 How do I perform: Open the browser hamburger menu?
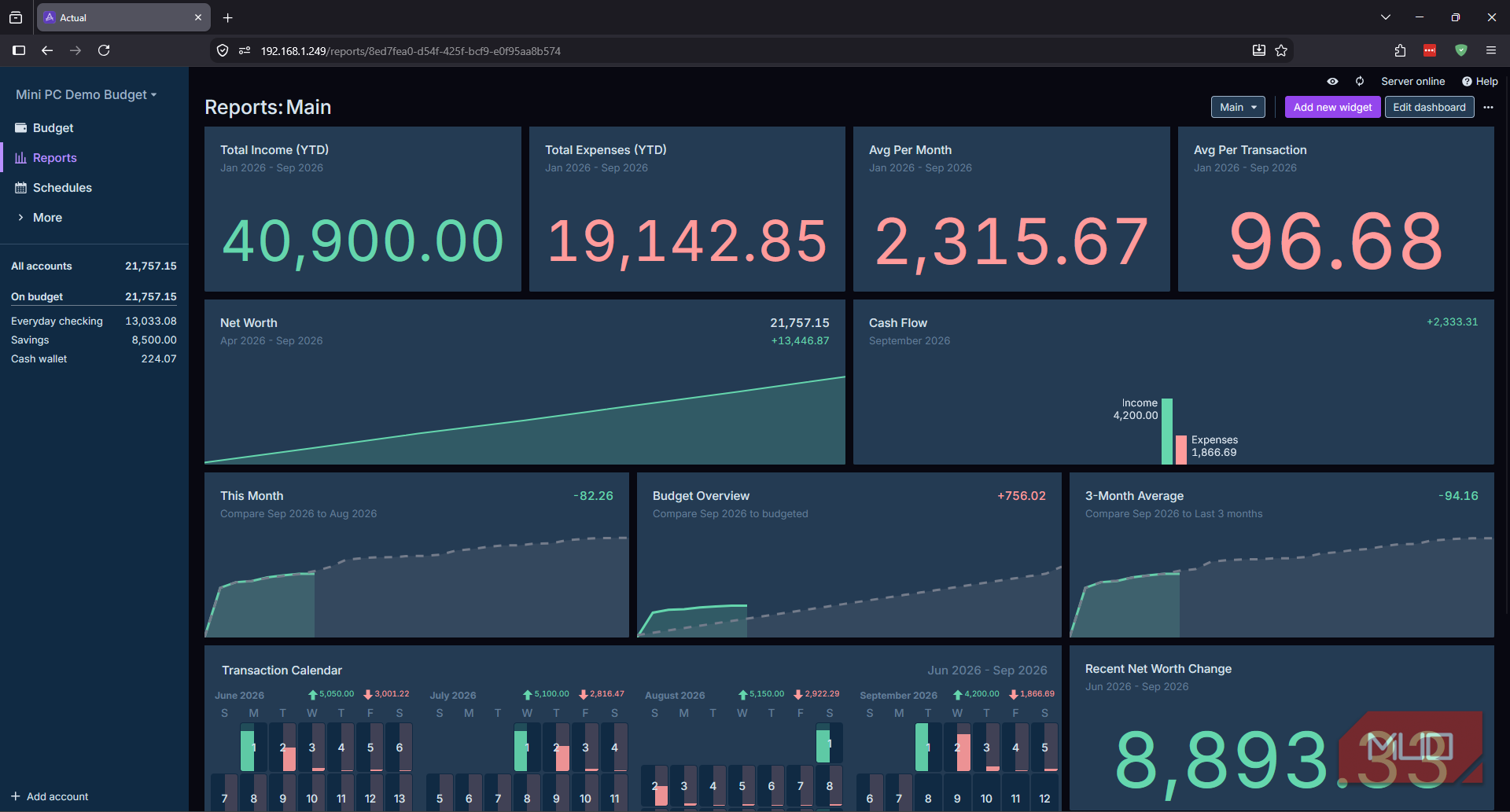click(x=1491, y=50)
